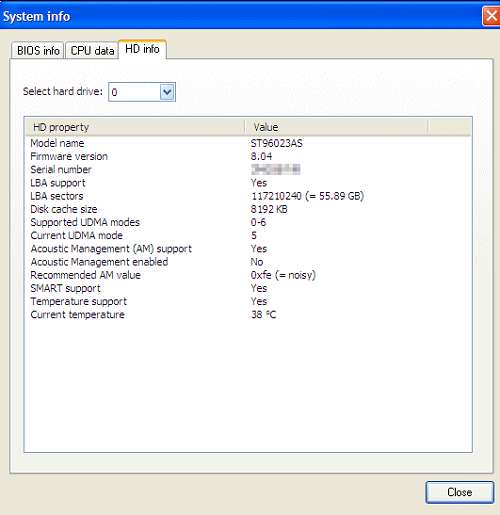
Task: Select the Recommended AM value row
Action: click(248, 275)
